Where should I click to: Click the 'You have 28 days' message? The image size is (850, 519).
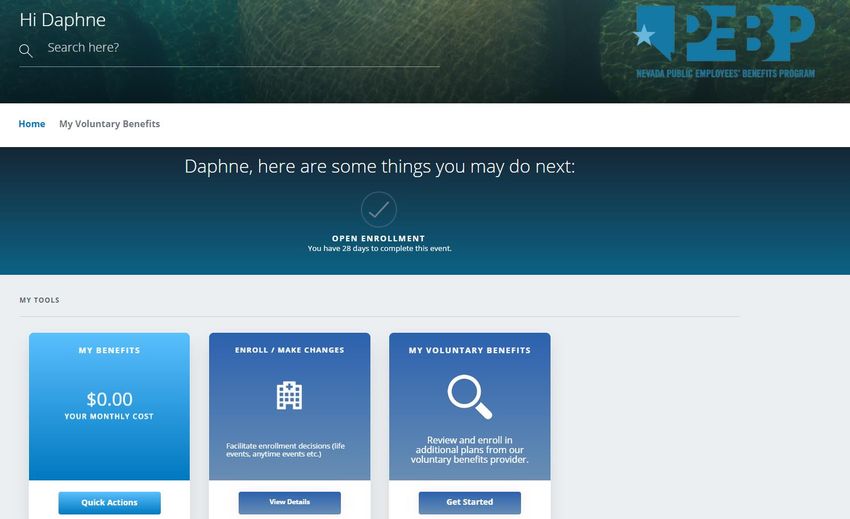pyautogui.click(x=379, y=248)
